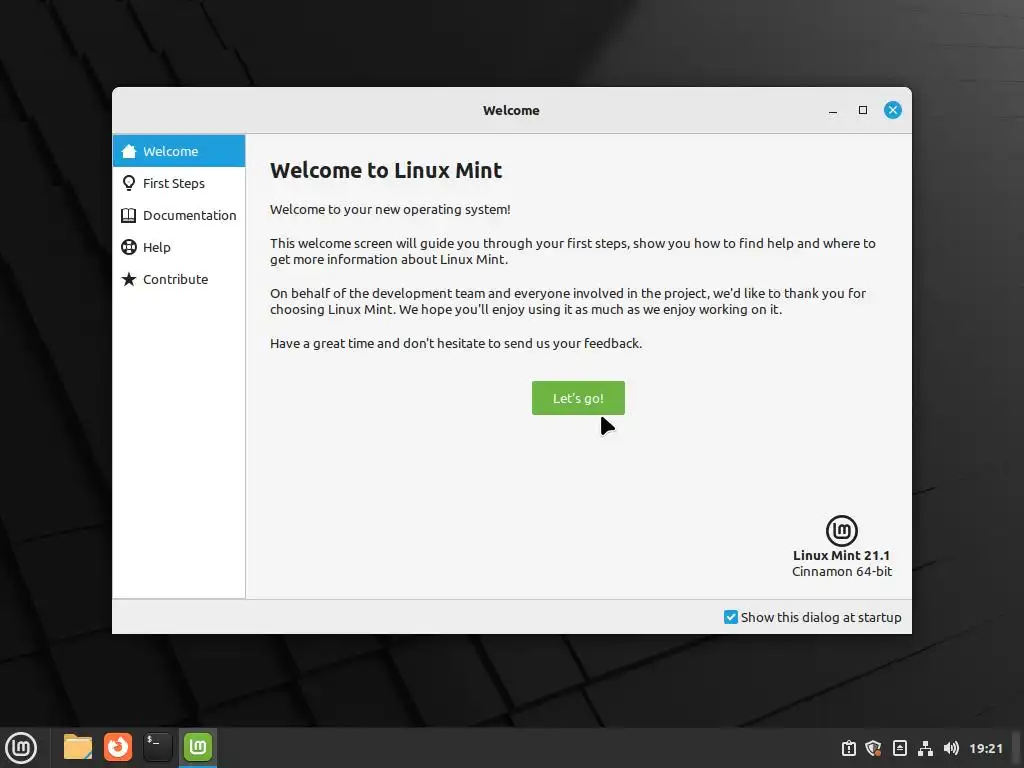Open the First Steps section
This screenshot has width=1024, height=768.
point(179,184)
